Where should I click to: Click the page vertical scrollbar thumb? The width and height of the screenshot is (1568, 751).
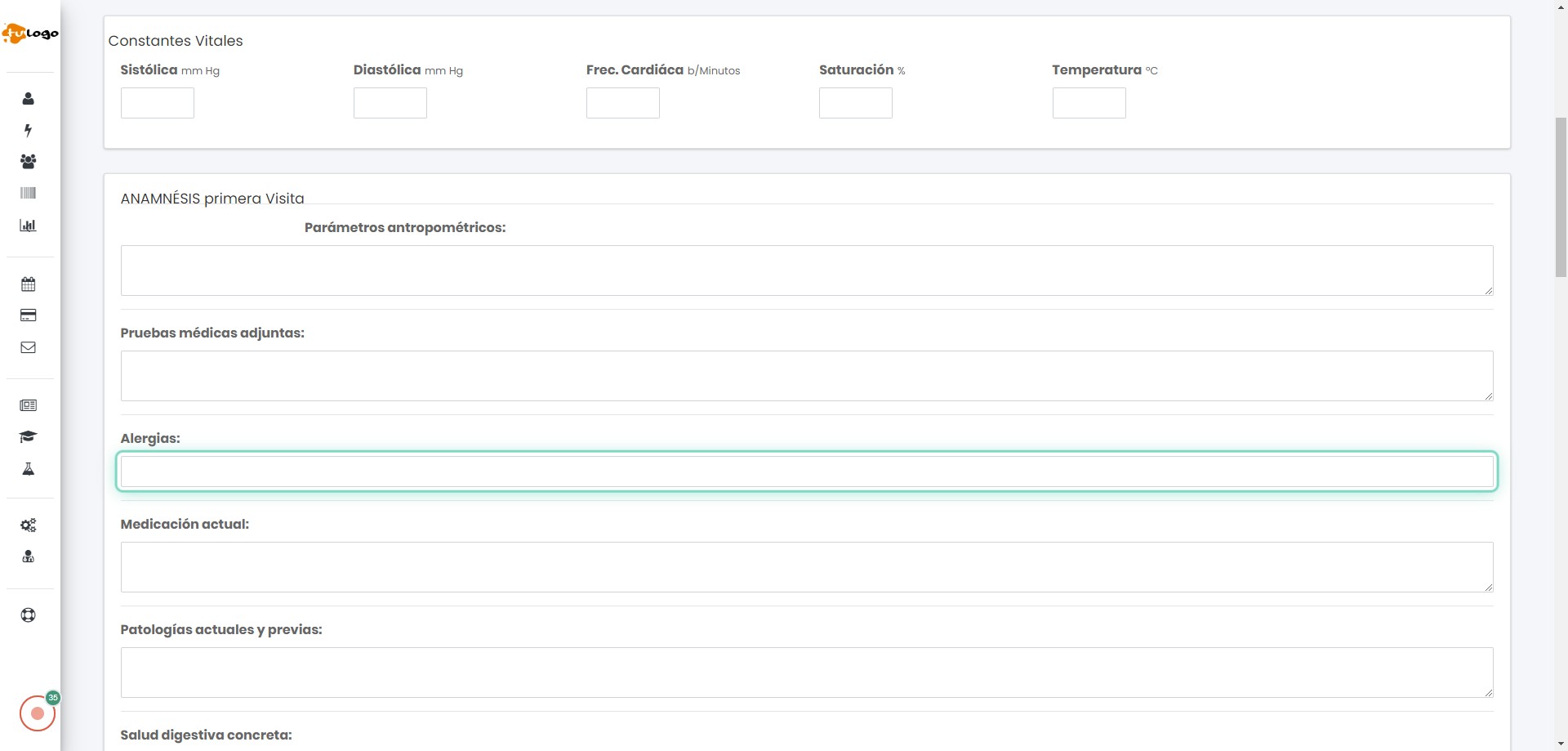1561,198
